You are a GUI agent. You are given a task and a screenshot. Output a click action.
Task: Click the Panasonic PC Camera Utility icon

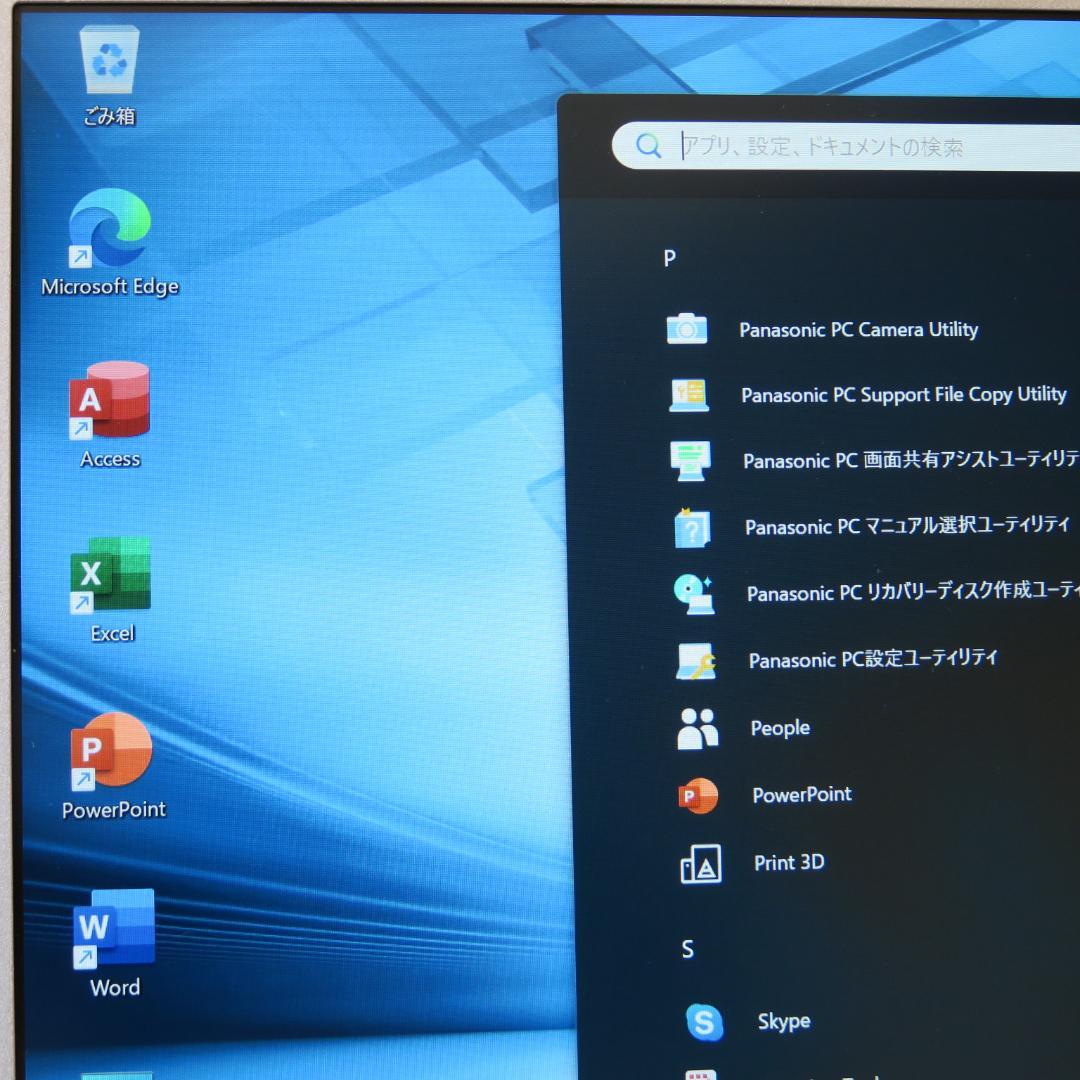(x=687, y=329)
